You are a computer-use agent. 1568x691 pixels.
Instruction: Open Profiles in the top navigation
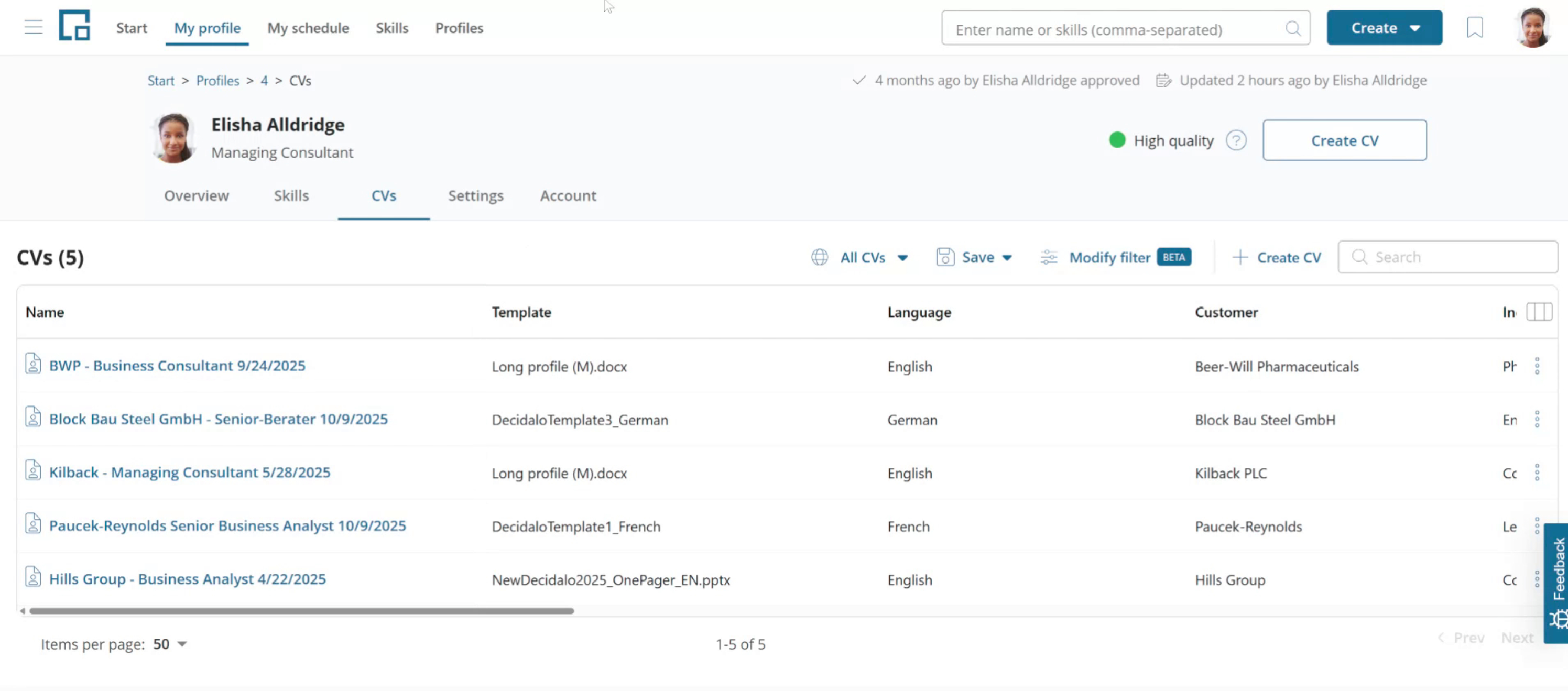coord(459,28)
